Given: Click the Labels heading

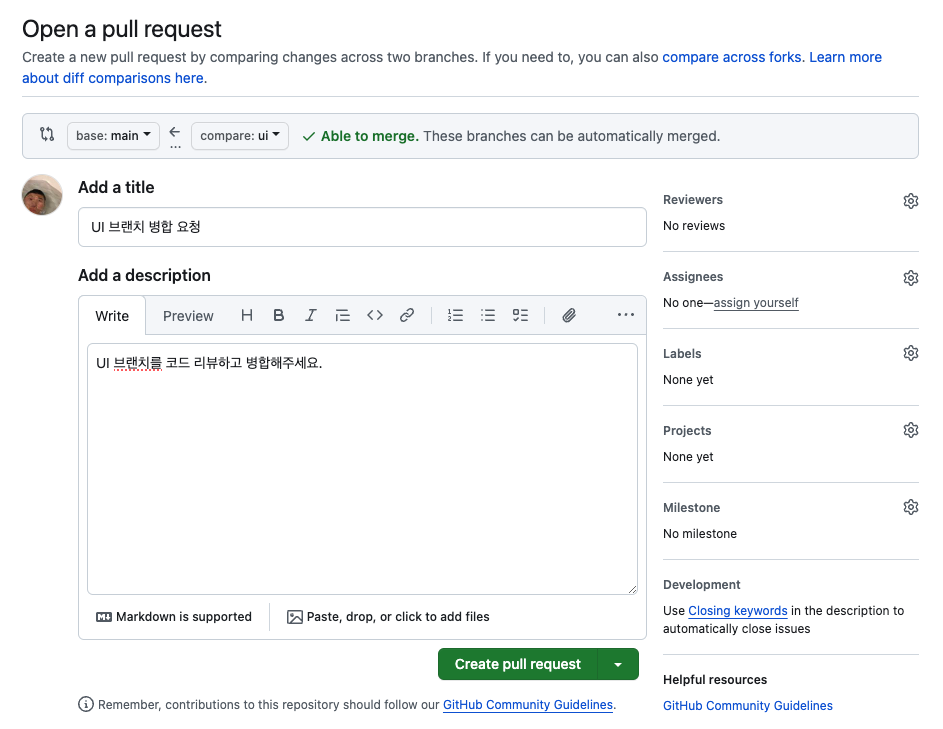Looking at the screenshot, I should click(x=682, y=354).
